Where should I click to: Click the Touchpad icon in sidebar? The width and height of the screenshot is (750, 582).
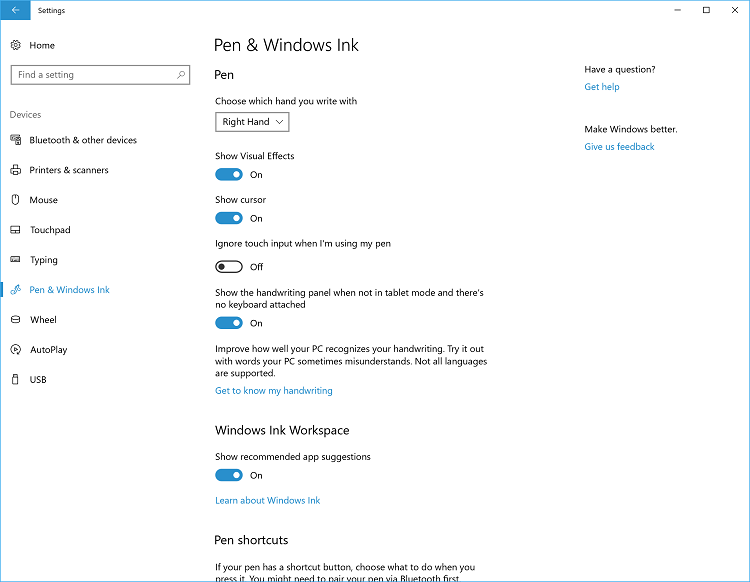tap(15, 230)
